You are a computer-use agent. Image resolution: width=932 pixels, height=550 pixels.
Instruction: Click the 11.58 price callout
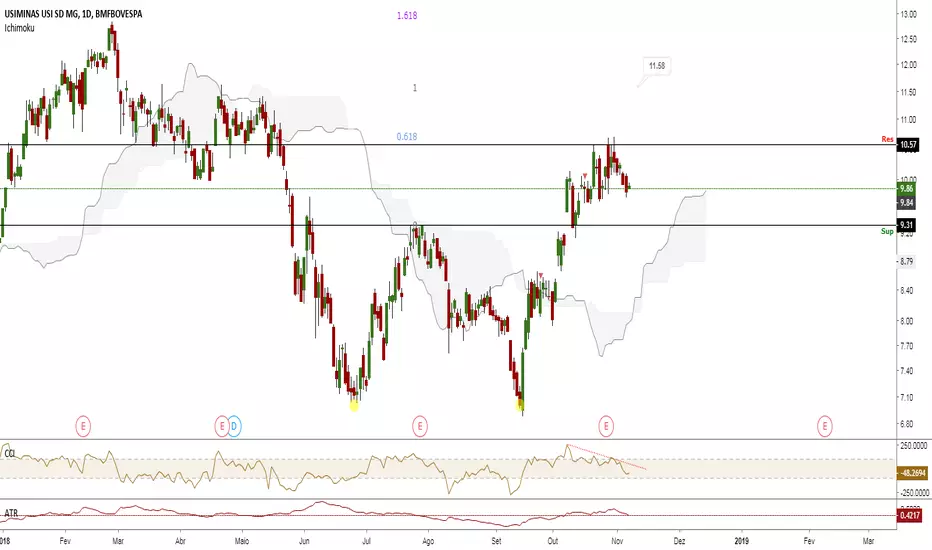[657, 66]
